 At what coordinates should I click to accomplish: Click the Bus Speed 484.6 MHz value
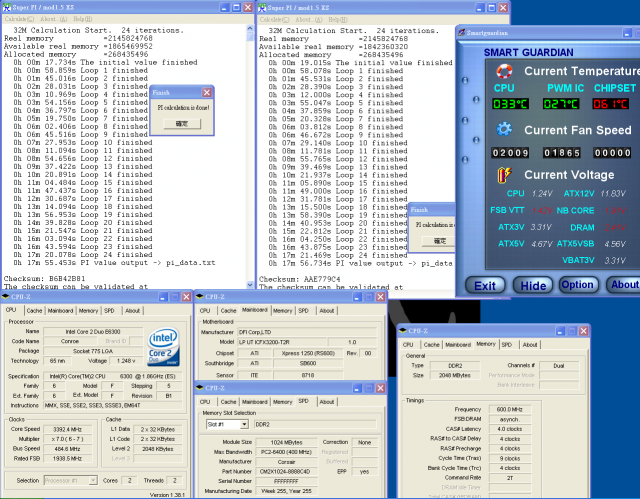point(67,448)
